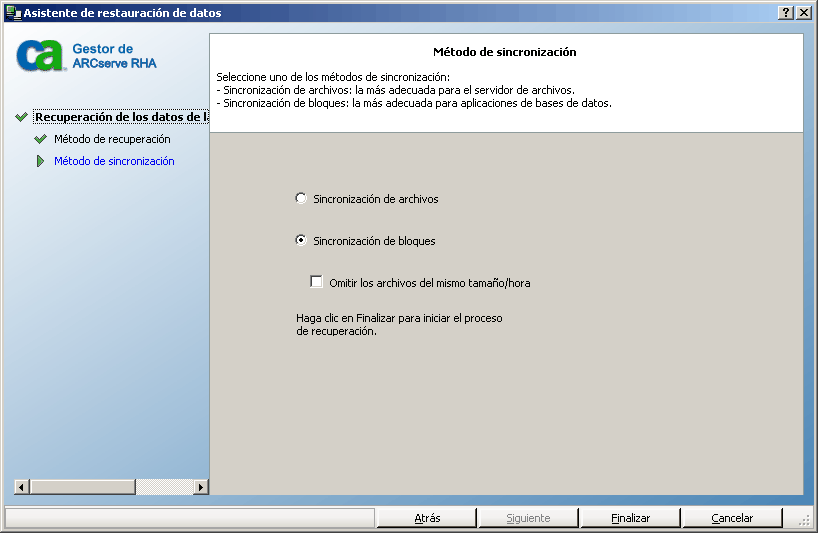
Task: Click the Cancelar button
Action: (x=732, y=518)
